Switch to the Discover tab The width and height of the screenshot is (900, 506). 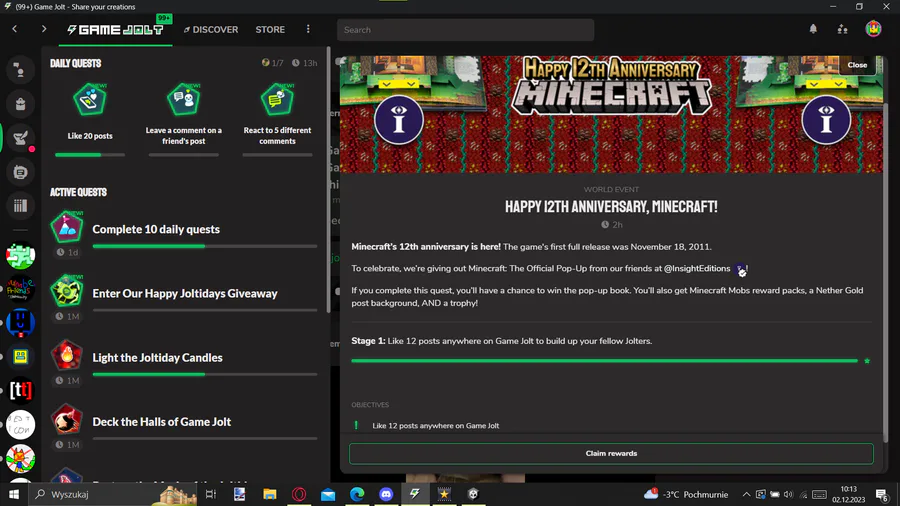point(211,29)
